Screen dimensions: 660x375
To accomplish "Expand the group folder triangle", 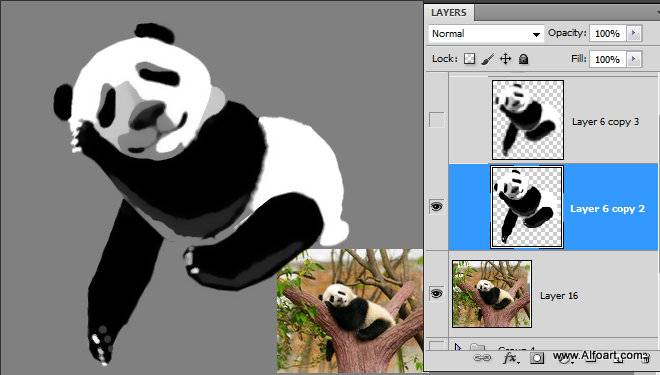I will (458, 347).
